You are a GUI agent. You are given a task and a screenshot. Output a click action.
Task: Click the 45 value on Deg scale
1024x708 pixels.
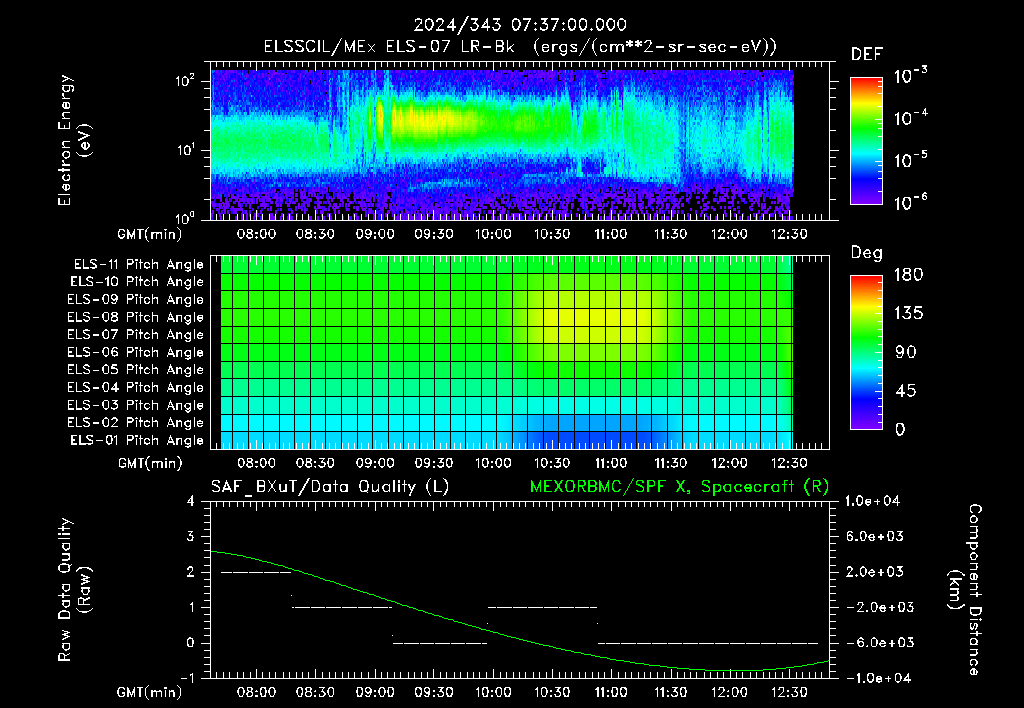(x=905, y=391)
